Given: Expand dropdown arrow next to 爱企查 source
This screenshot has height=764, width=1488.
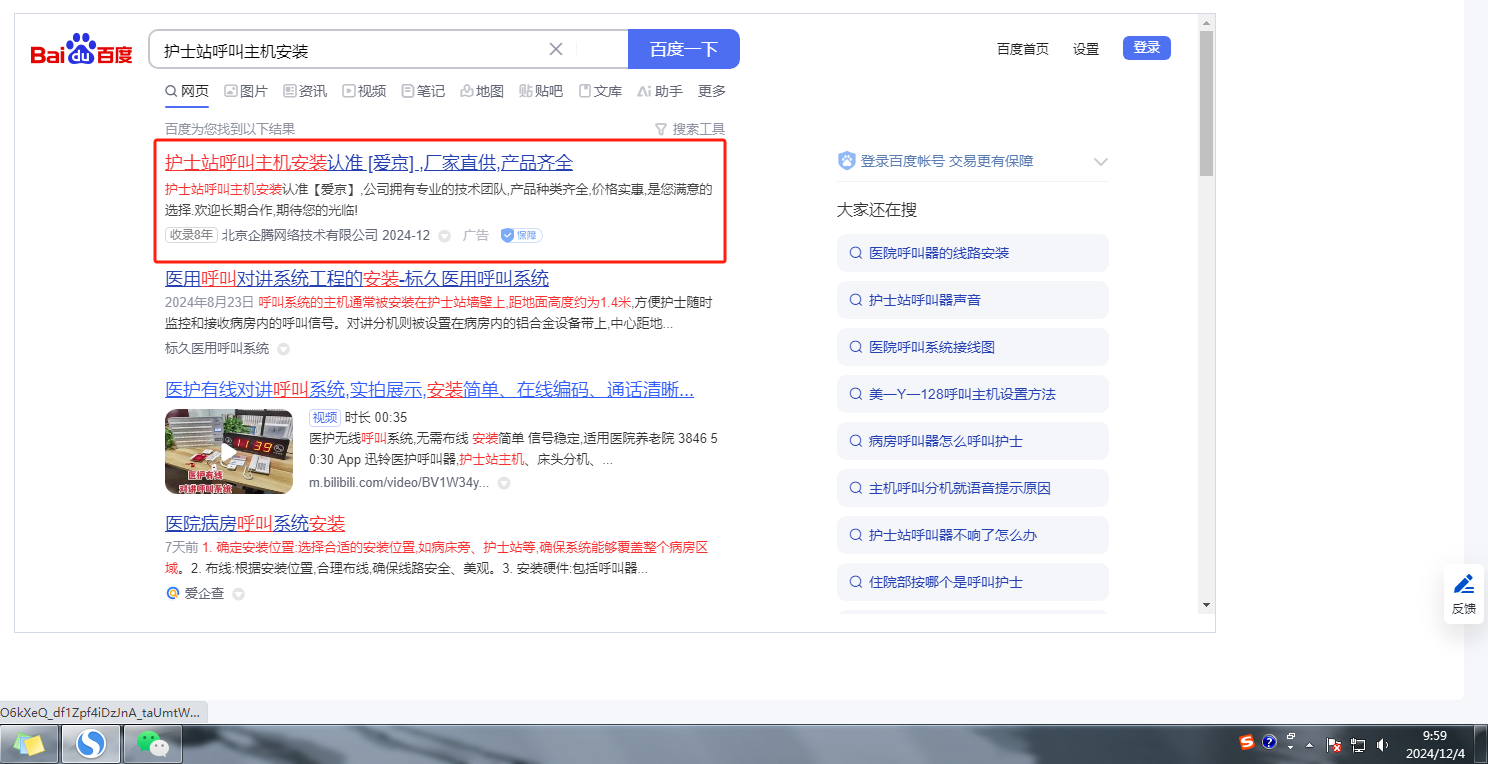Looking at the screenshot, I should (238, 594).
